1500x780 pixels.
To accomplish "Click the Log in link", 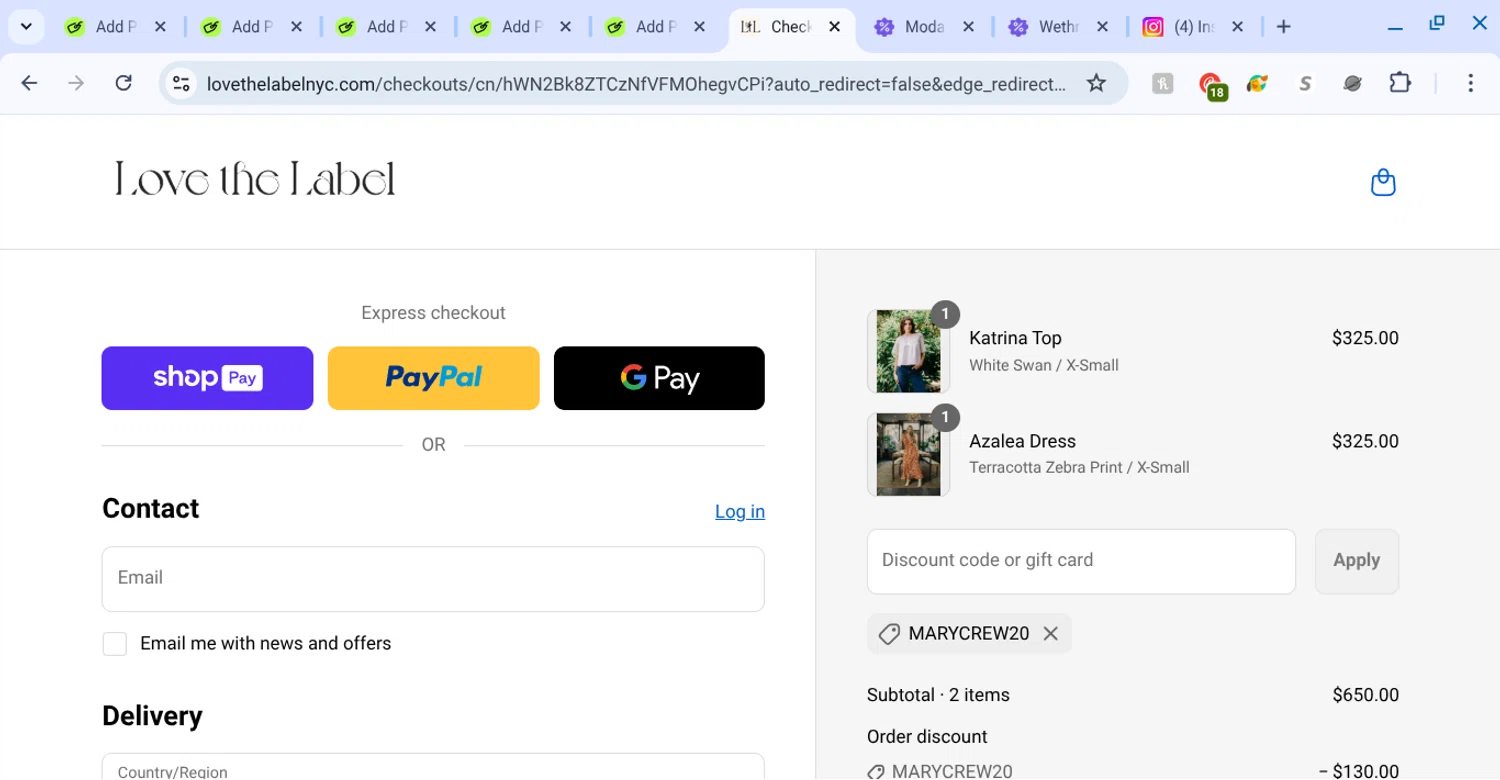I will (x=740, y=511).
